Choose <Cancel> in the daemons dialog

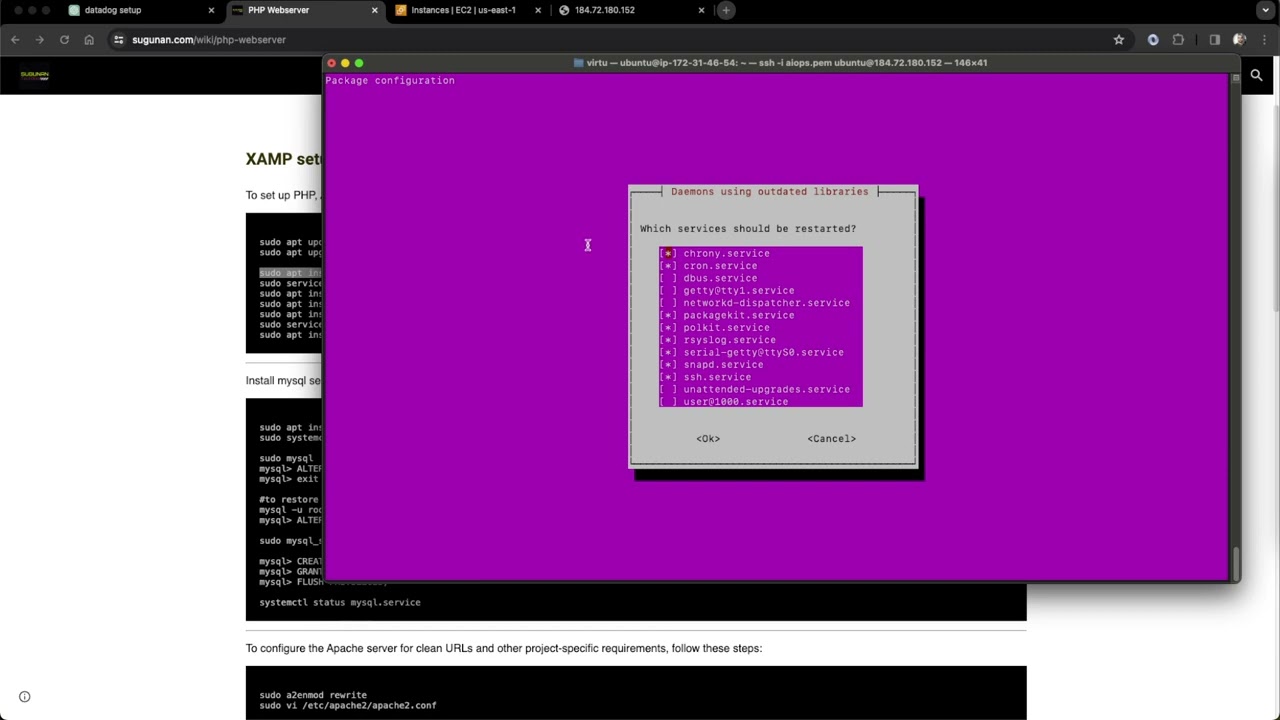click(x=831, y=439)
